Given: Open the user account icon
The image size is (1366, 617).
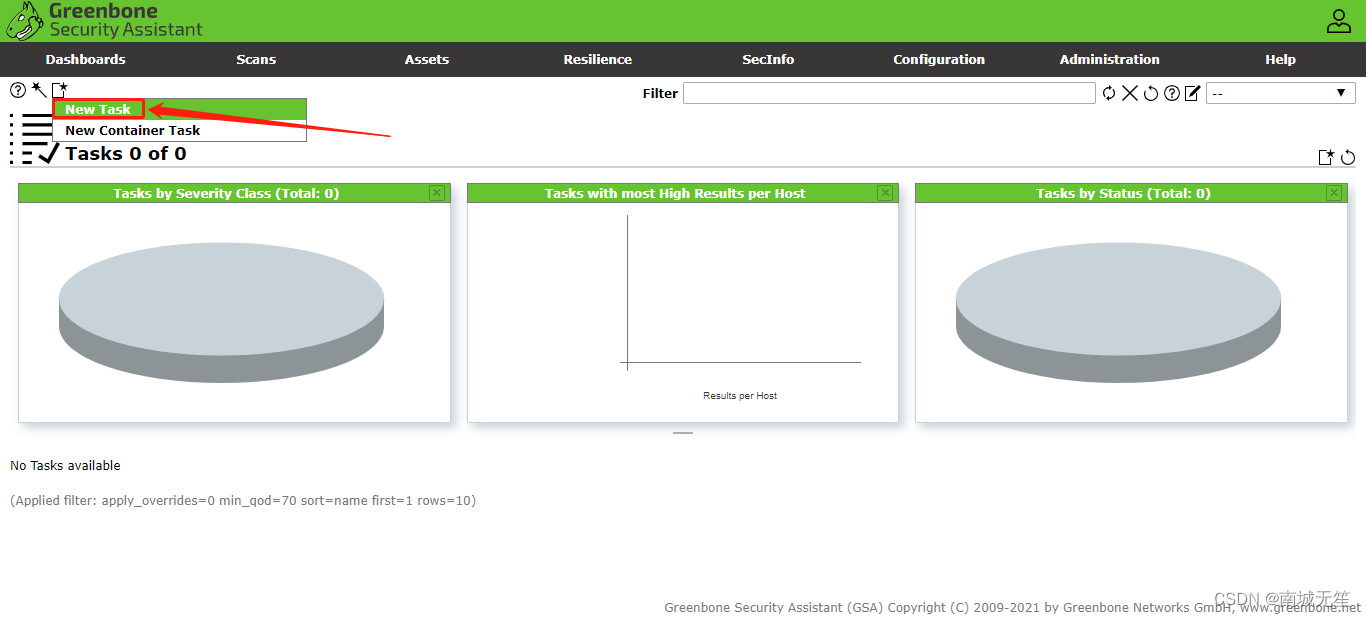Looking at the screenshot, I should (x=1339, y=21).
